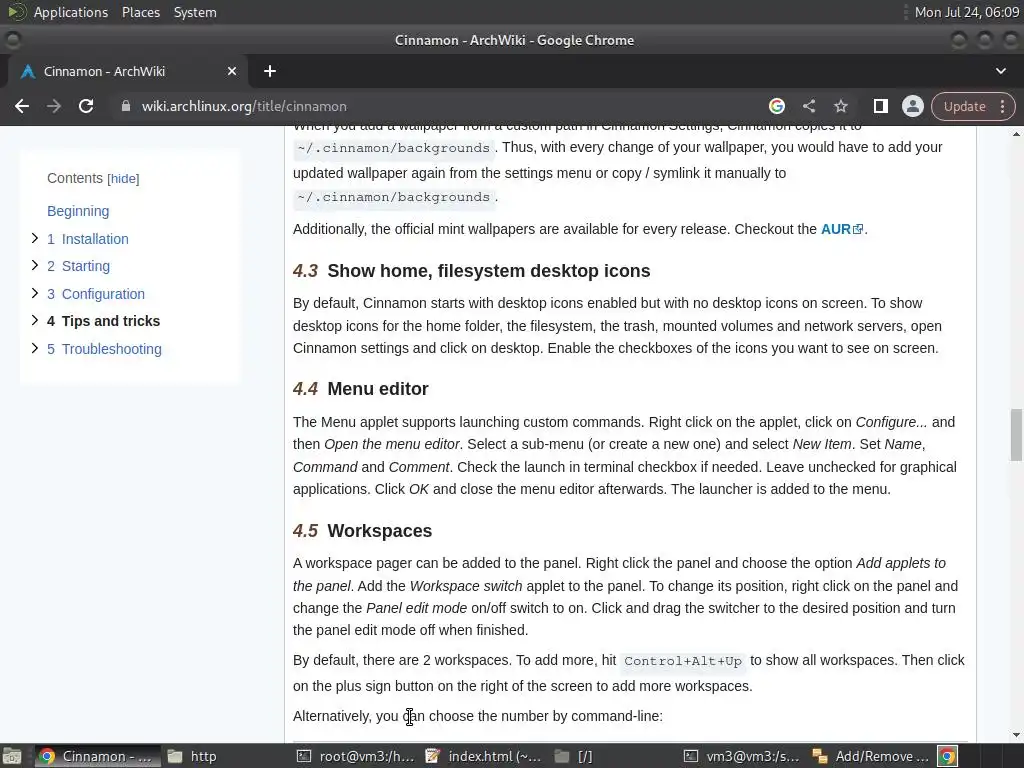Click the page vertical scrollbar thumb
Image resolution: width=1024 pixels, height=768 pixels.
[1016, 435]
